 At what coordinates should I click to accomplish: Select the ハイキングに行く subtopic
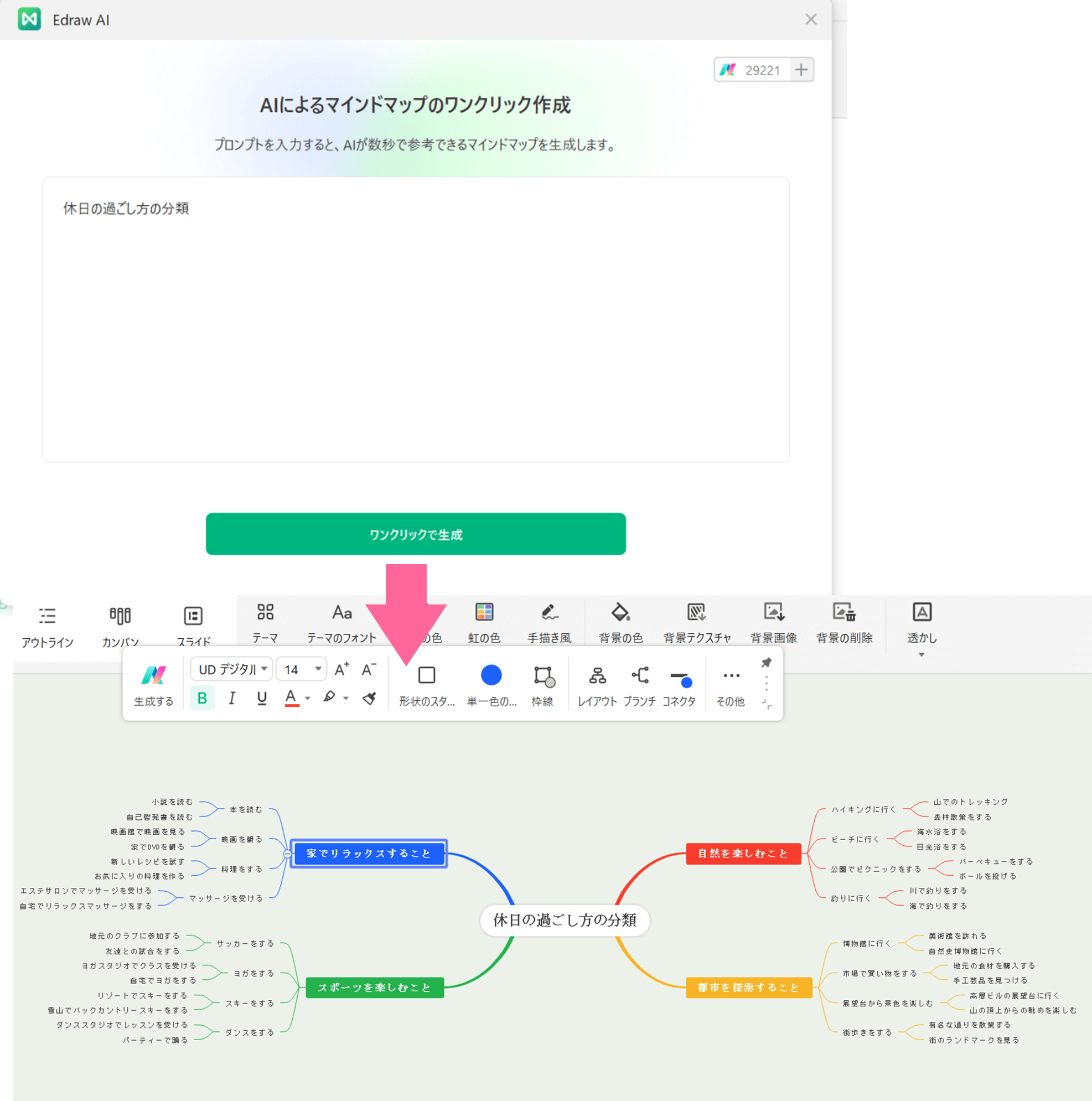click(x=863, y=809)
